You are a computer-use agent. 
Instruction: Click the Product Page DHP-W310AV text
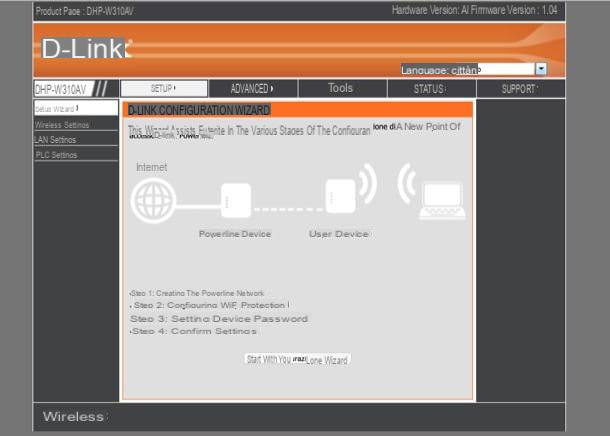(x=84, y=11)
